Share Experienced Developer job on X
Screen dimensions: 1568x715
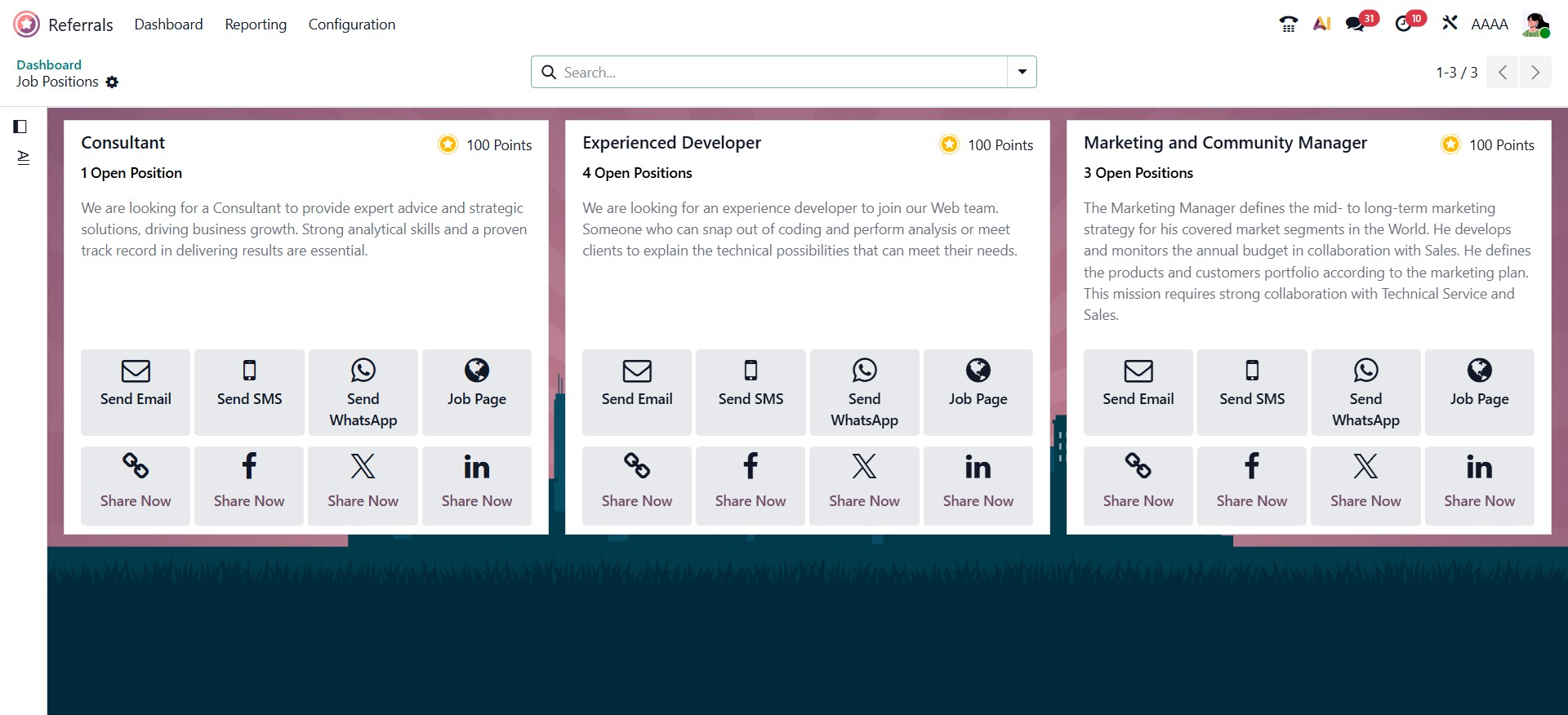(864, 486)
